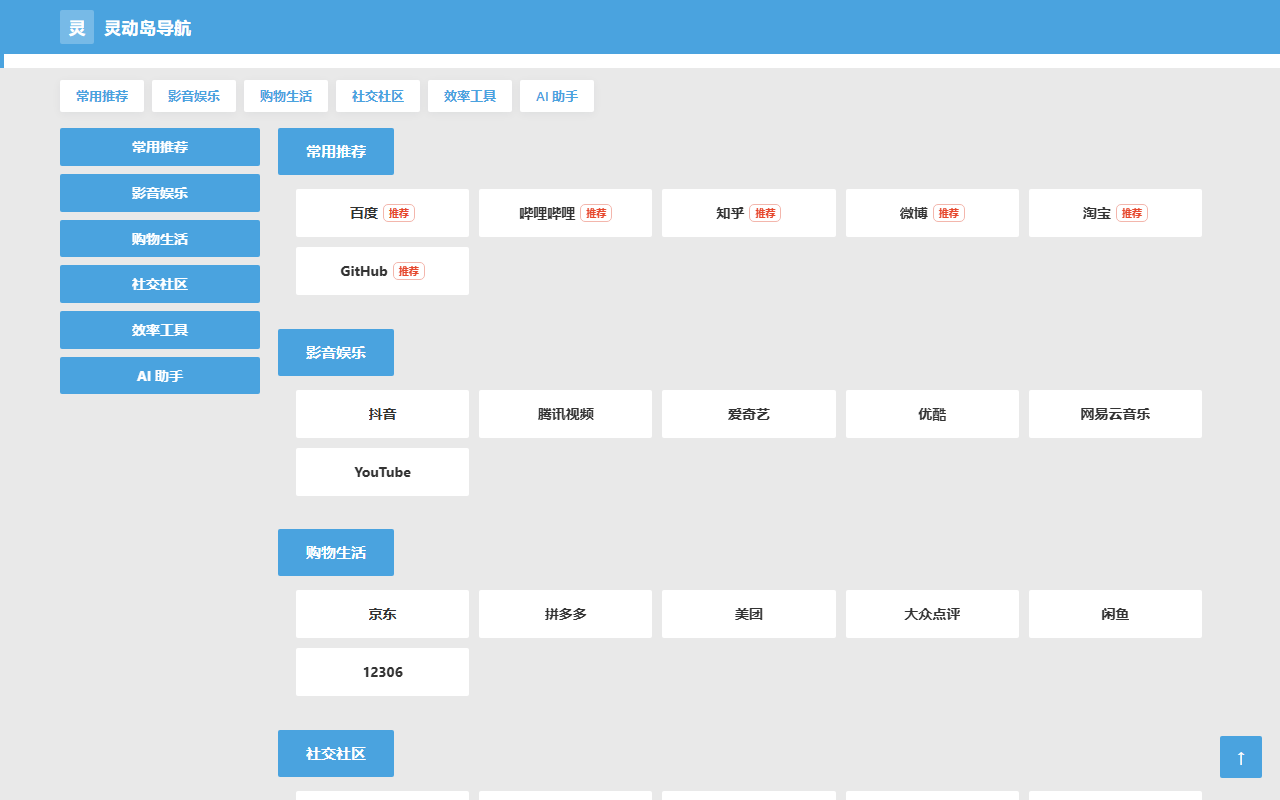Viewport: 1280px width, 800px height.
Task: Click the back-to-top arrow button
Action: pos(1241,757)
